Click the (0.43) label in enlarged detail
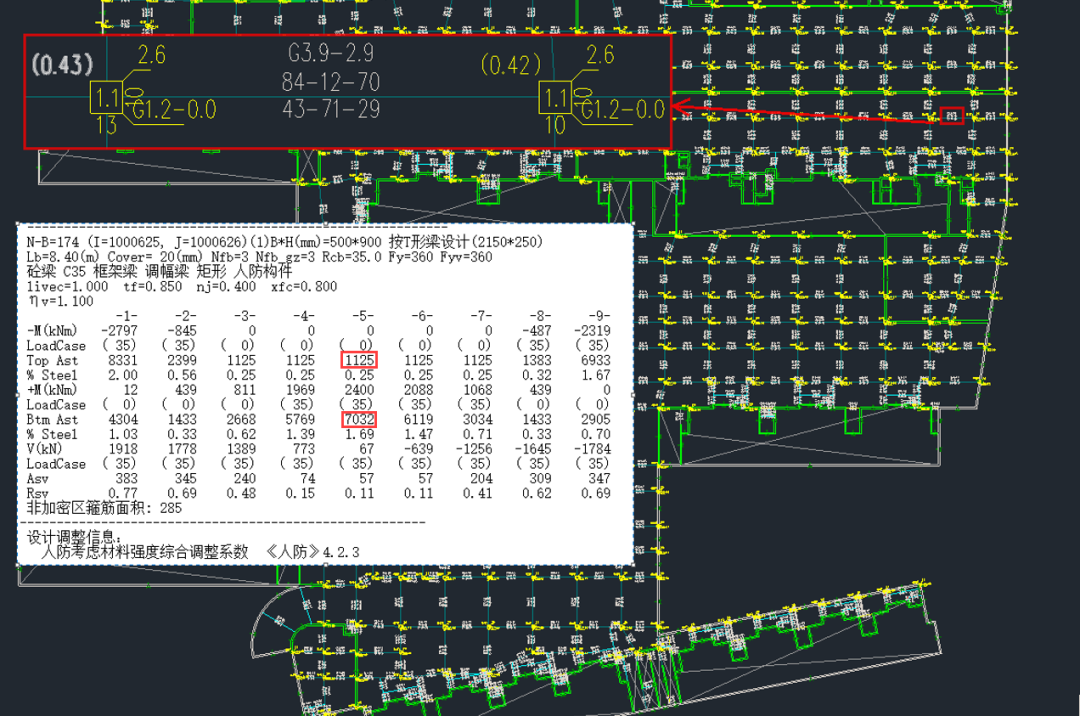The width and height of the screenshot is (1080, 716). point(62,65)
